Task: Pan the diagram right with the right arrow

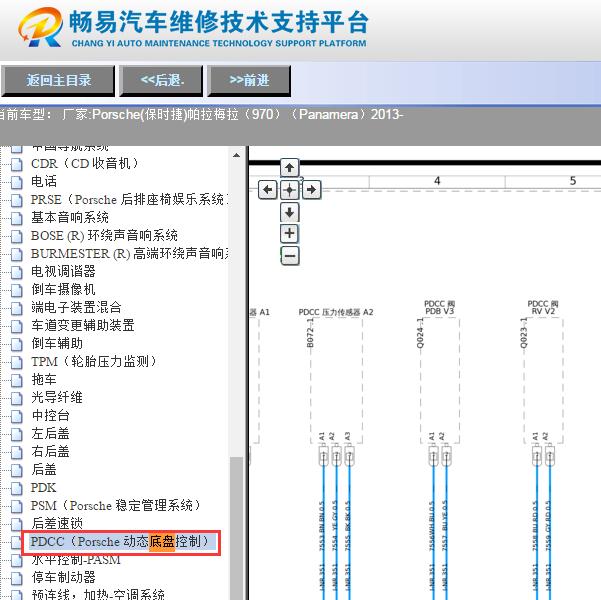Action: pos(311,189)
